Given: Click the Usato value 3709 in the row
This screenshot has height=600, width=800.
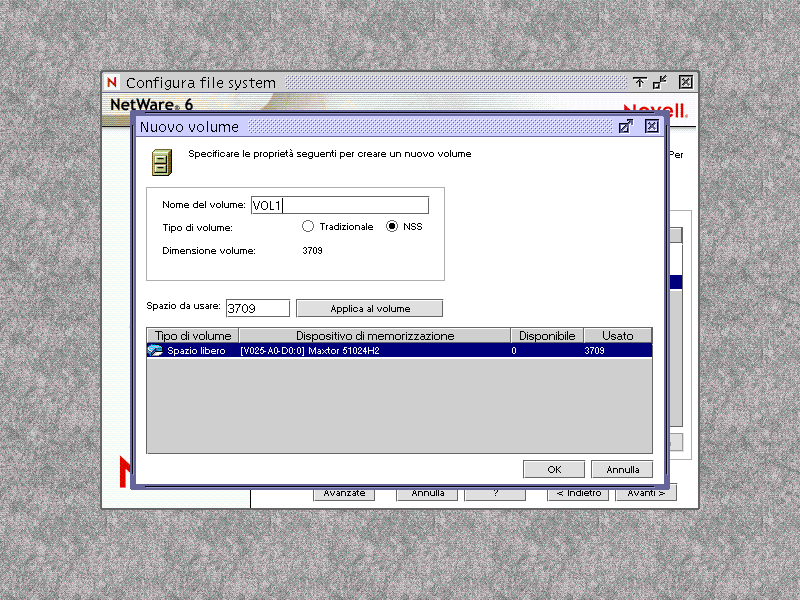Looking at the screenshot, I should [594, 351].
